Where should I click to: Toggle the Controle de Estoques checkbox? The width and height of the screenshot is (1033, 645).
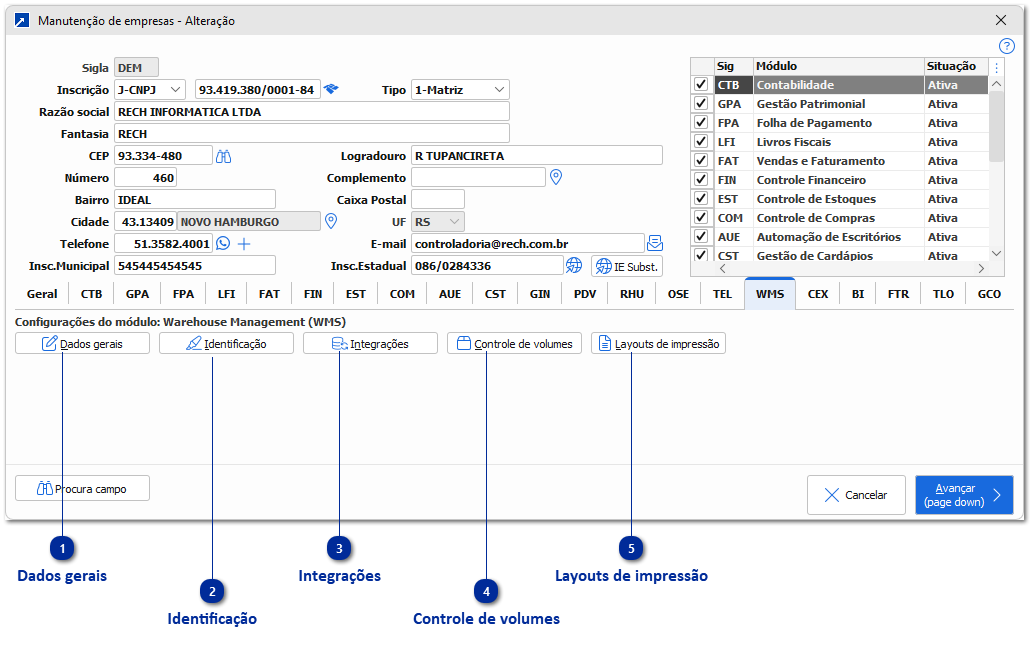701,200
